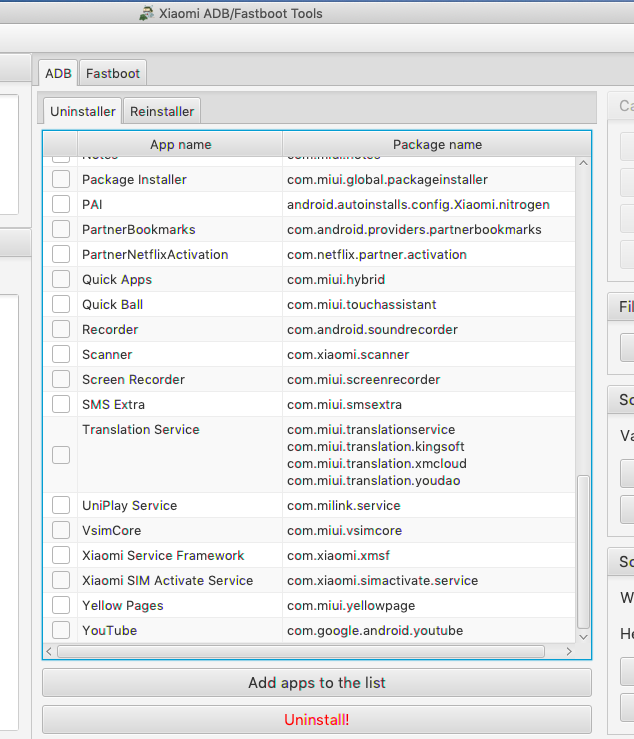Screen dimensions: 634x739
Task: Click the horizontal scrollbar left arrow
Action: [49, 651]
